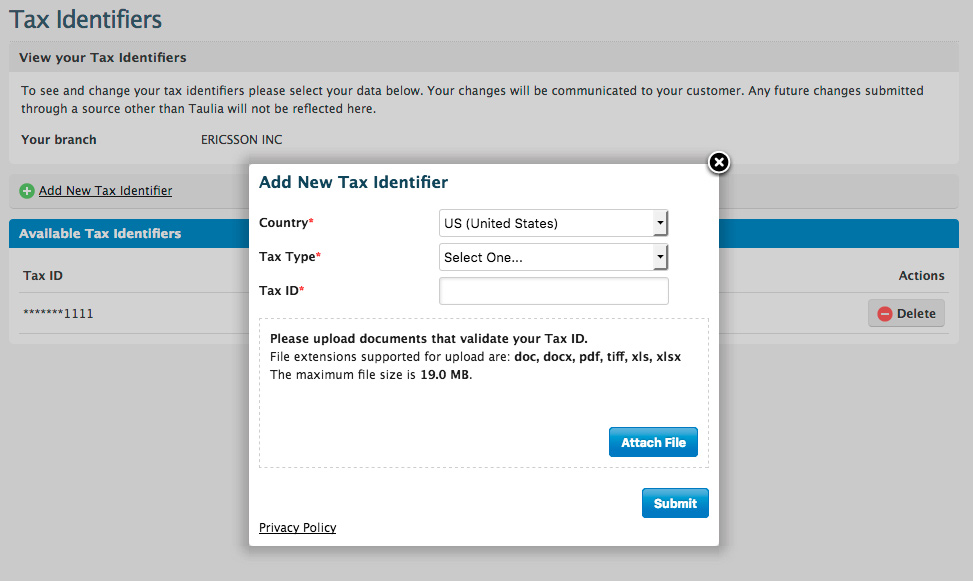Open the Privacy Policy link
This screenshot has width=973, height=581.
click(297, 528)
